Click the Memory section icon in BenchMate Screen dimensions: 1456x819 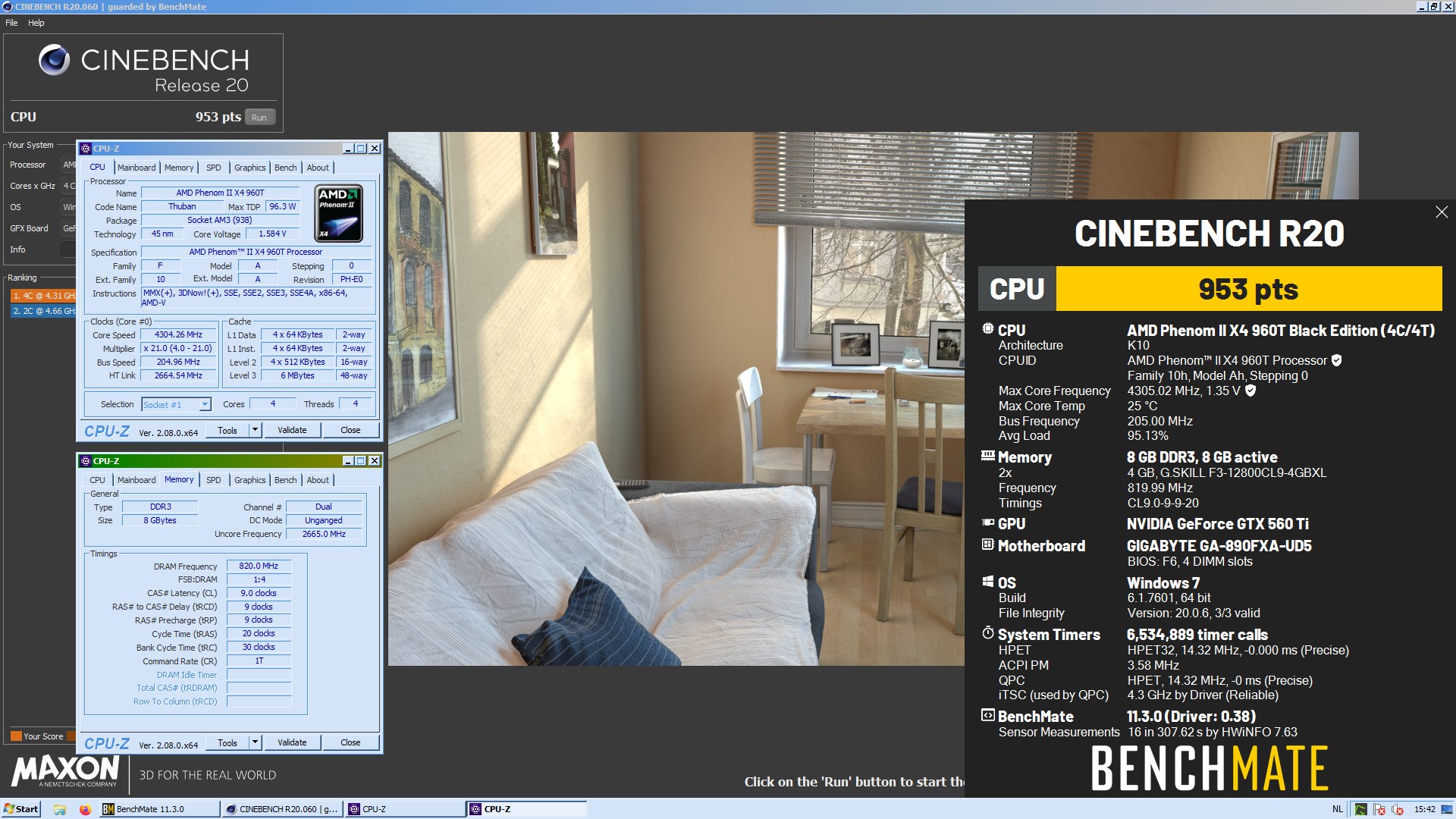[987, 456]
